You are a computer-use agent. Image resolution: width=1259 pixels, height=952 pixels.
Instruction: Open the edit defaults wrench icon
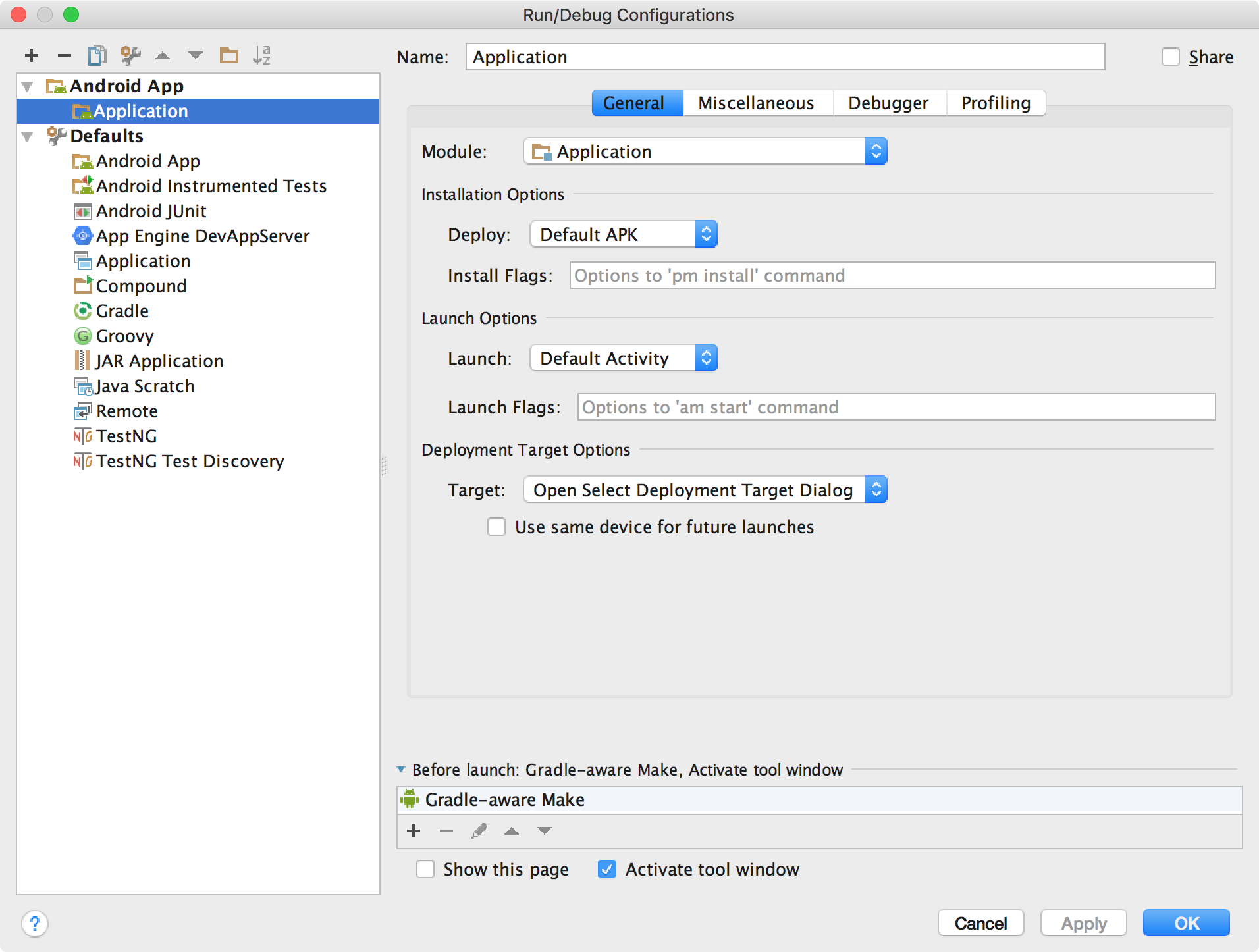coord(130,56)
